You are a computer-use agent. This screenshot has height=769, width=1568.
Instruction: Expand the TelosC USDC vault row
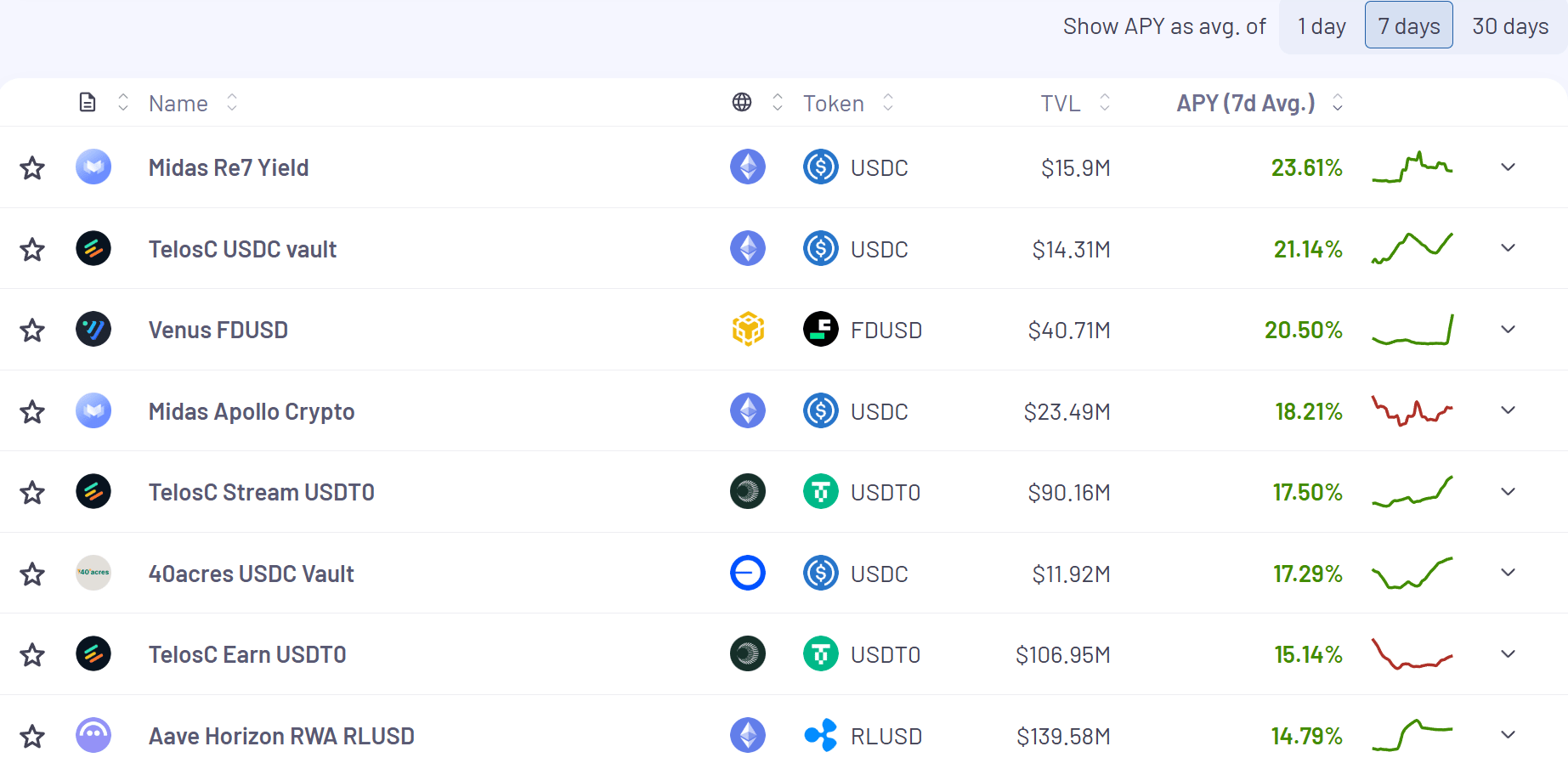tap(1509, 248)
